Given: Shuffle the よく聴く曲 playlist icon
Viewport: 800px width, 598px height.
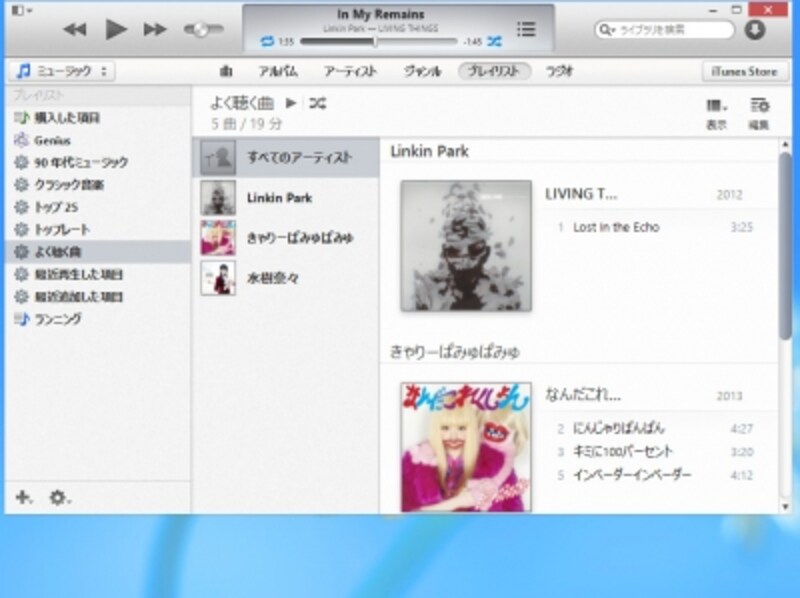Looking at the screenshot, I should tap(317, 104).
